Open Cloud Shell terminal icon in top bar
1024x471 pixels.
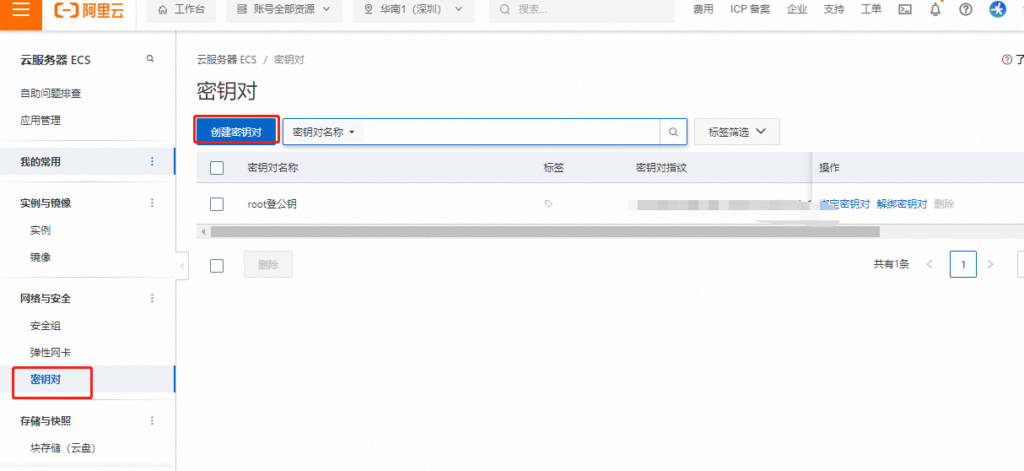pos(905,10)
